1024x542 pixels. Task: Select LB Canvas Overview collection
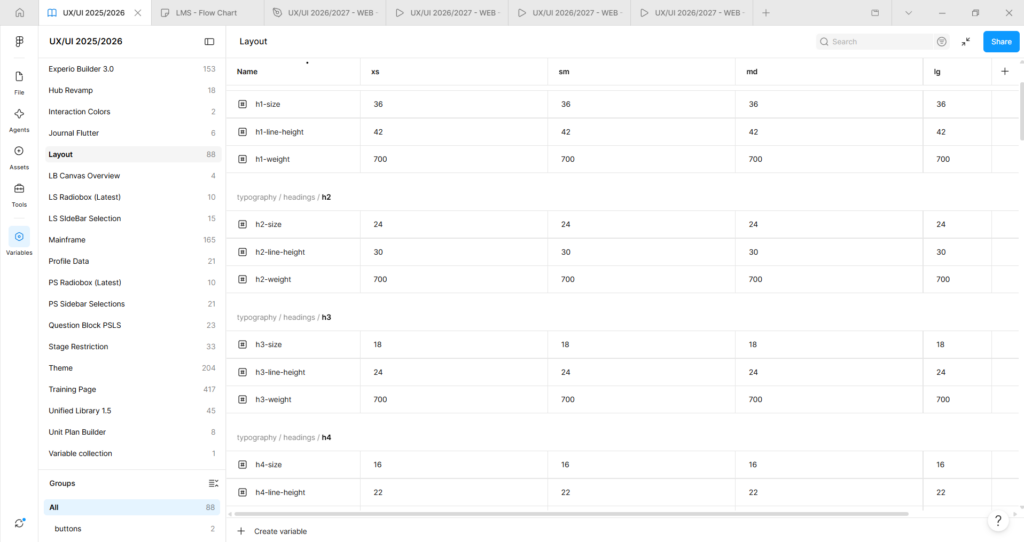(132, 176)
